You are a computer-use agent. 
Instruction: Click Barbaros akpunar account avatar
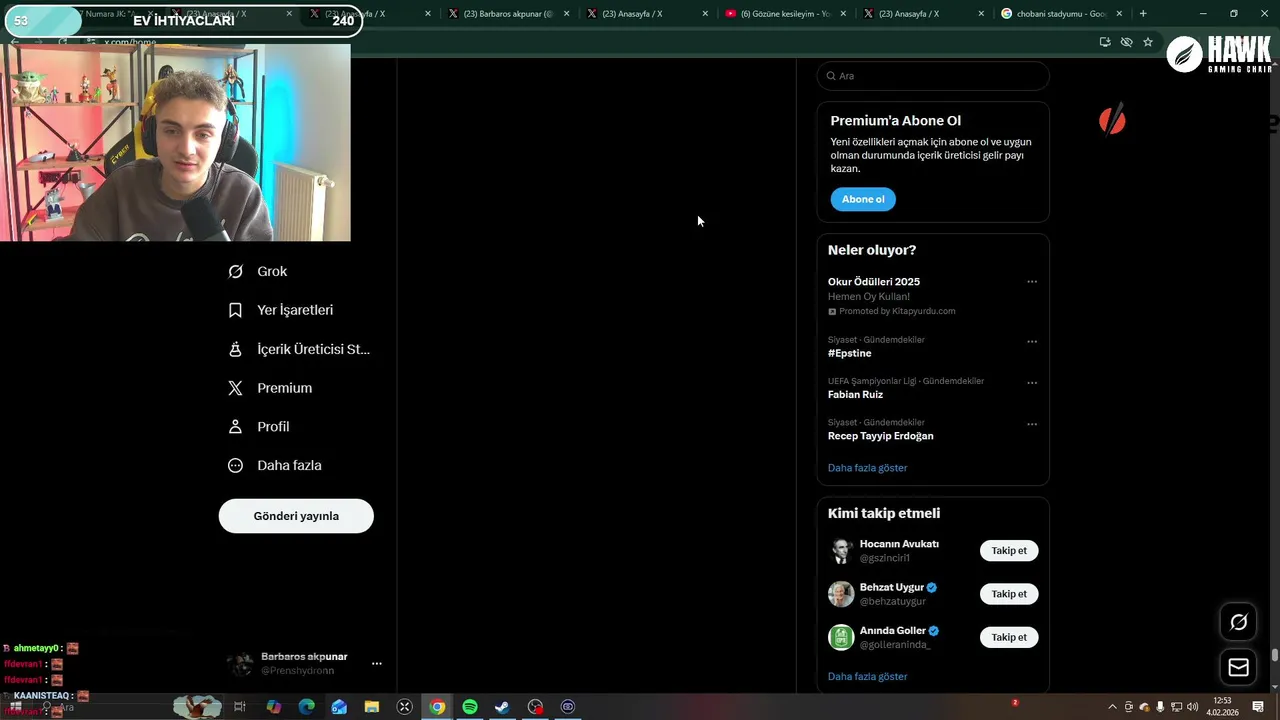tap(240, 664)
